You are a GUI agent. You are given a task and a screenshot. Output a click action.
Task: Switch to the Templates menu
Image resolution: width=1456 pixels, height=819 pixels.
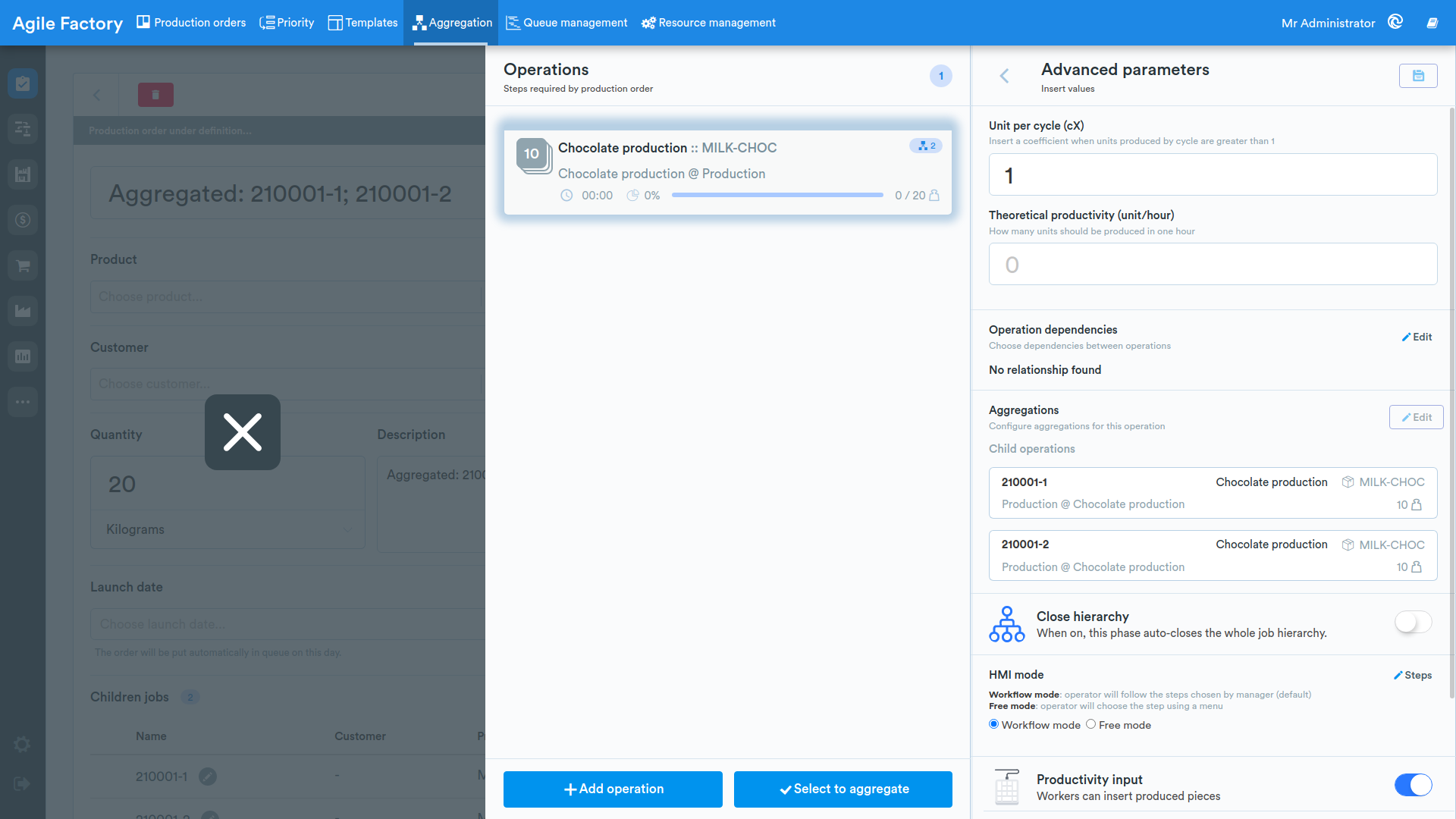(x=362, y=23)
